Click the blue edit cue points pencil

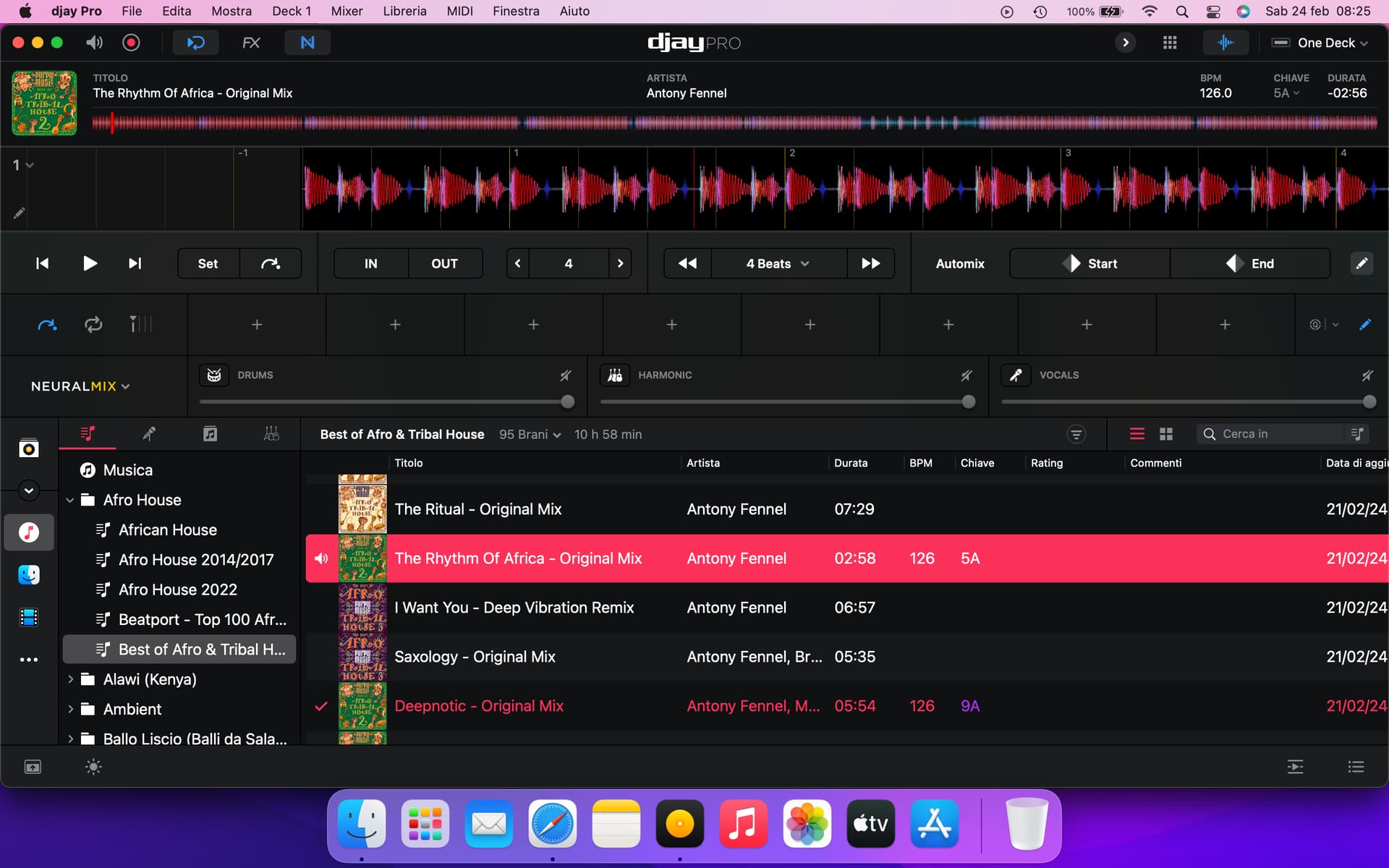[x=1365, y=325]
